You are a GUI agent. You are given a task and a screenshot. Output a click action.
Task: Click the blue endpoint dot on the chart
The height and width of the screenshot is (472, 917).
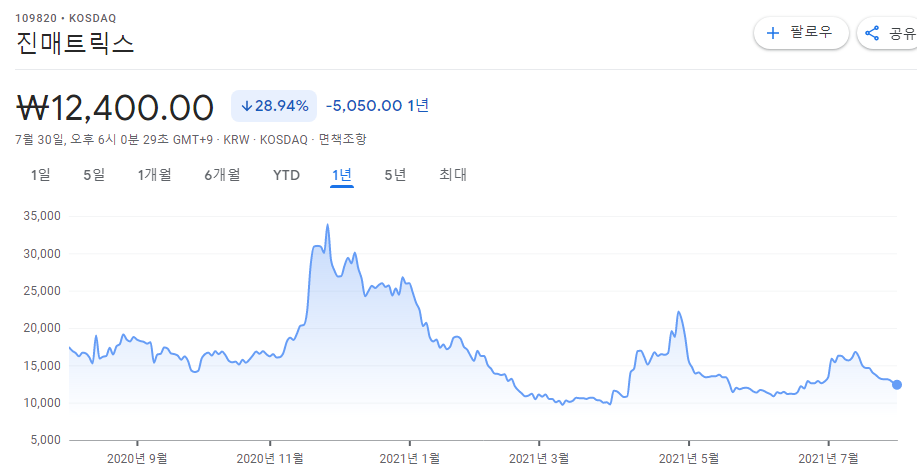pyautogui.click(x=897, y=385)
